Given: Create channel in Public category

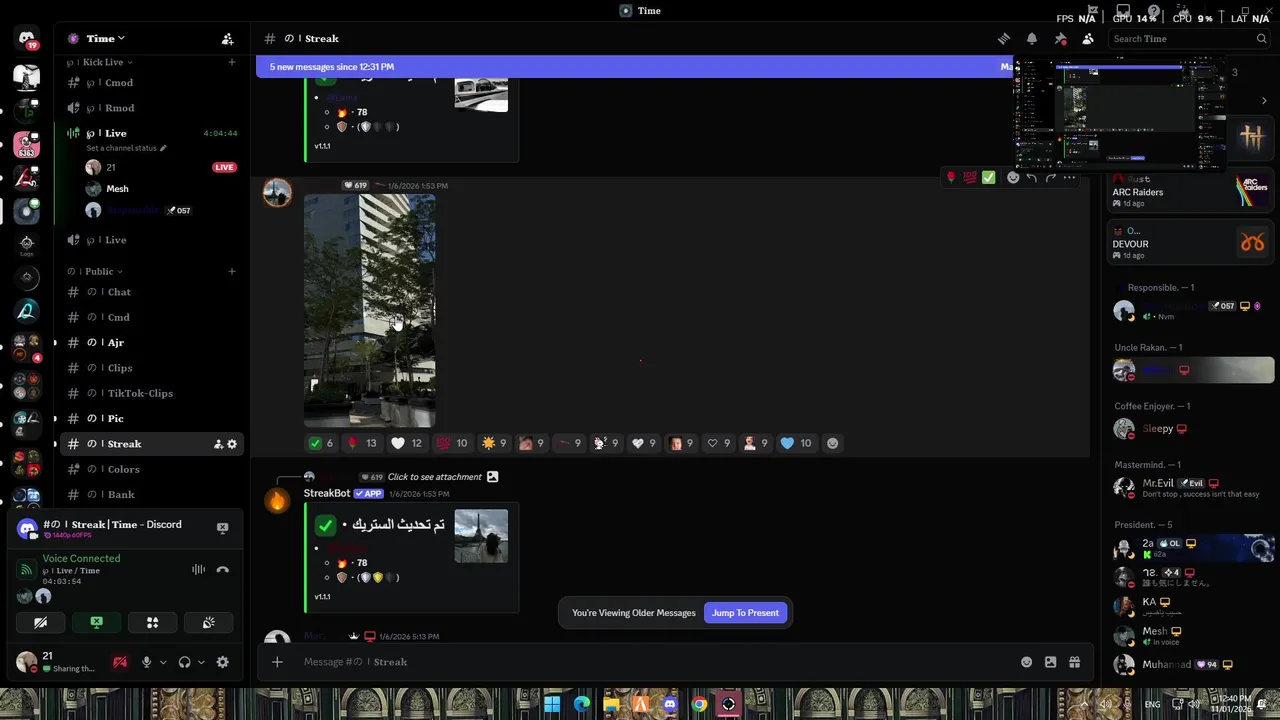Looking at the screenshot, I should pyautogui.click(x=232, y=271).
